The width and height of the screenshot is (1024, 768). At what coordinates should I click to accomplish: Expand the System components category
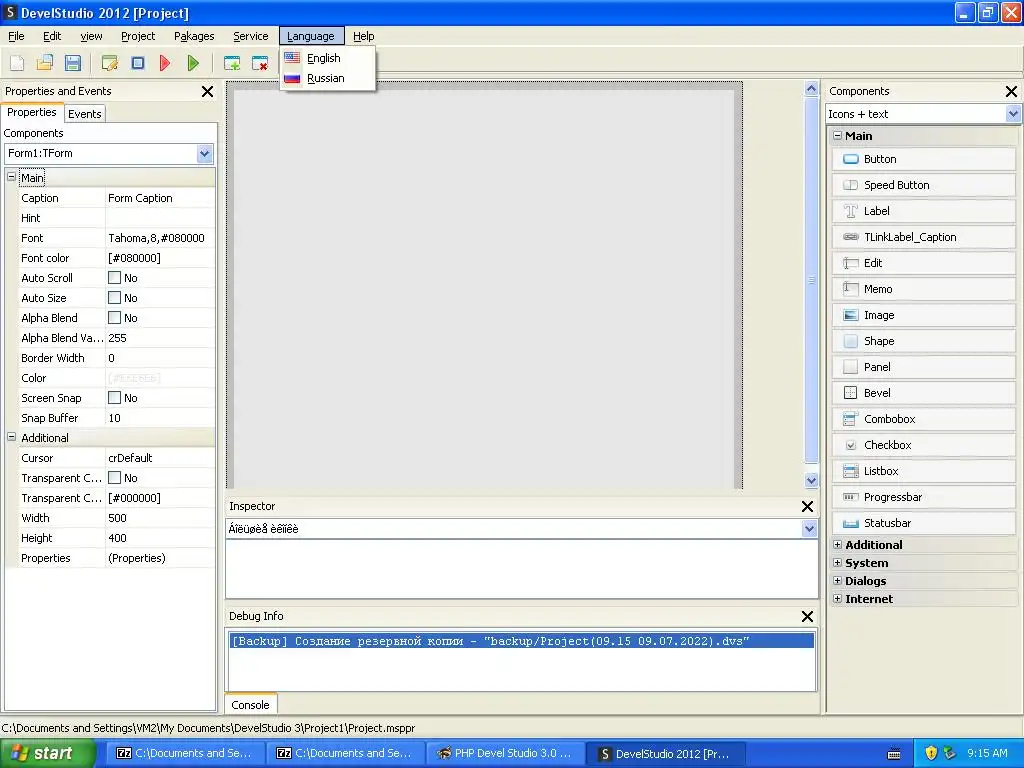click(837, 562)
